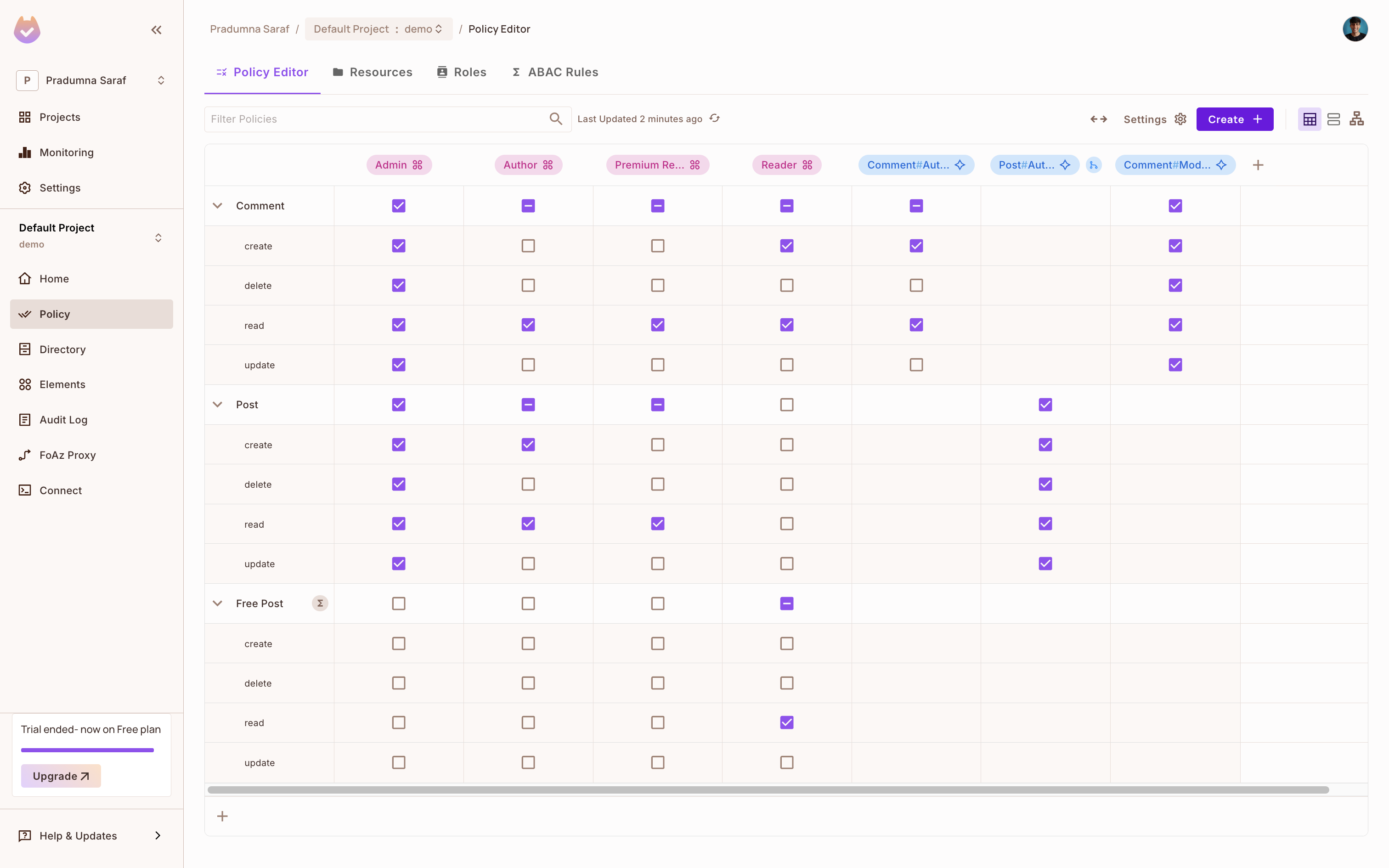Screen dimensions: 1389x868
Task: Click the Create button
Action: point(1234,119)
